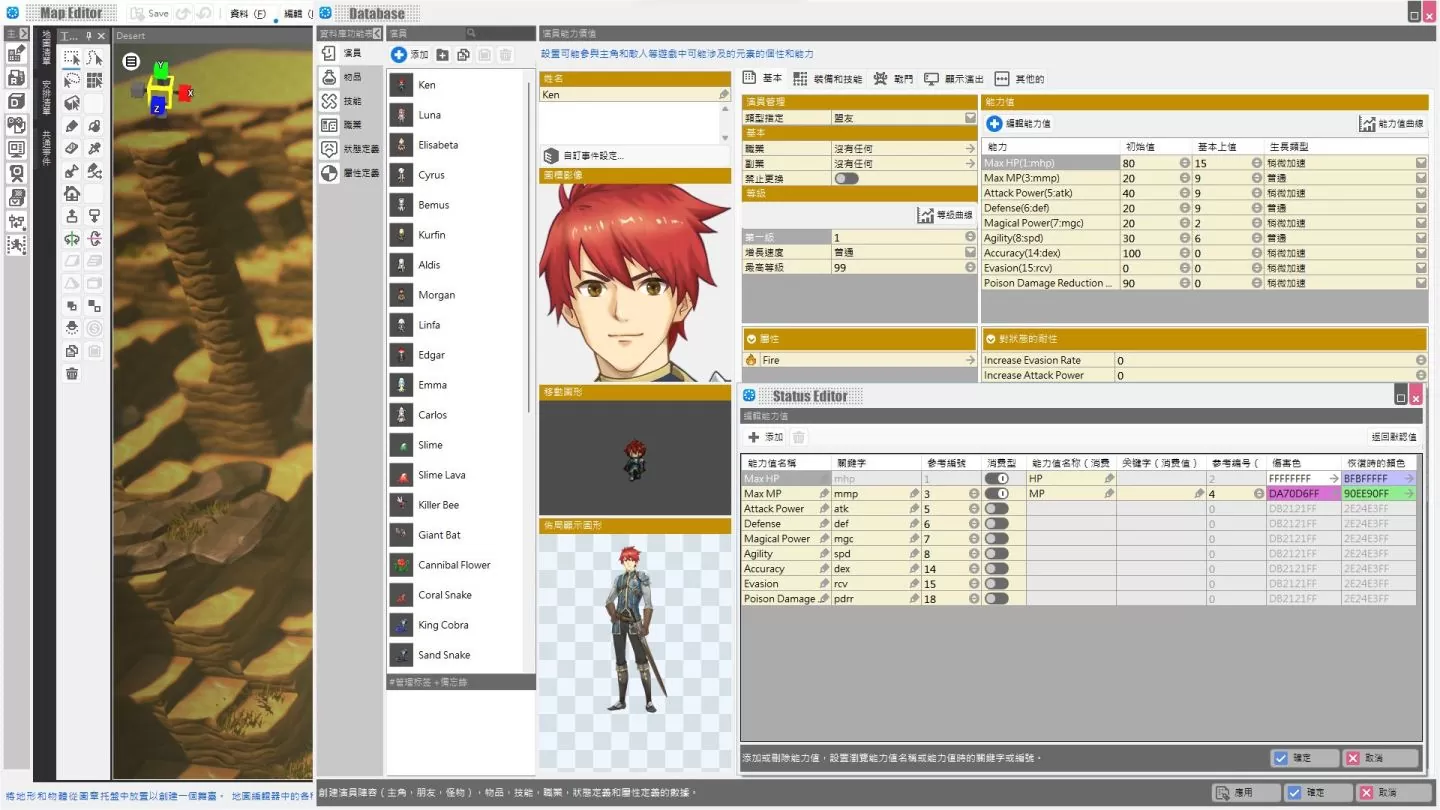Screen dimensions: 1440x810
Task: Open the viewport hamburger menu on Desert map
Action: click(131, 62)
